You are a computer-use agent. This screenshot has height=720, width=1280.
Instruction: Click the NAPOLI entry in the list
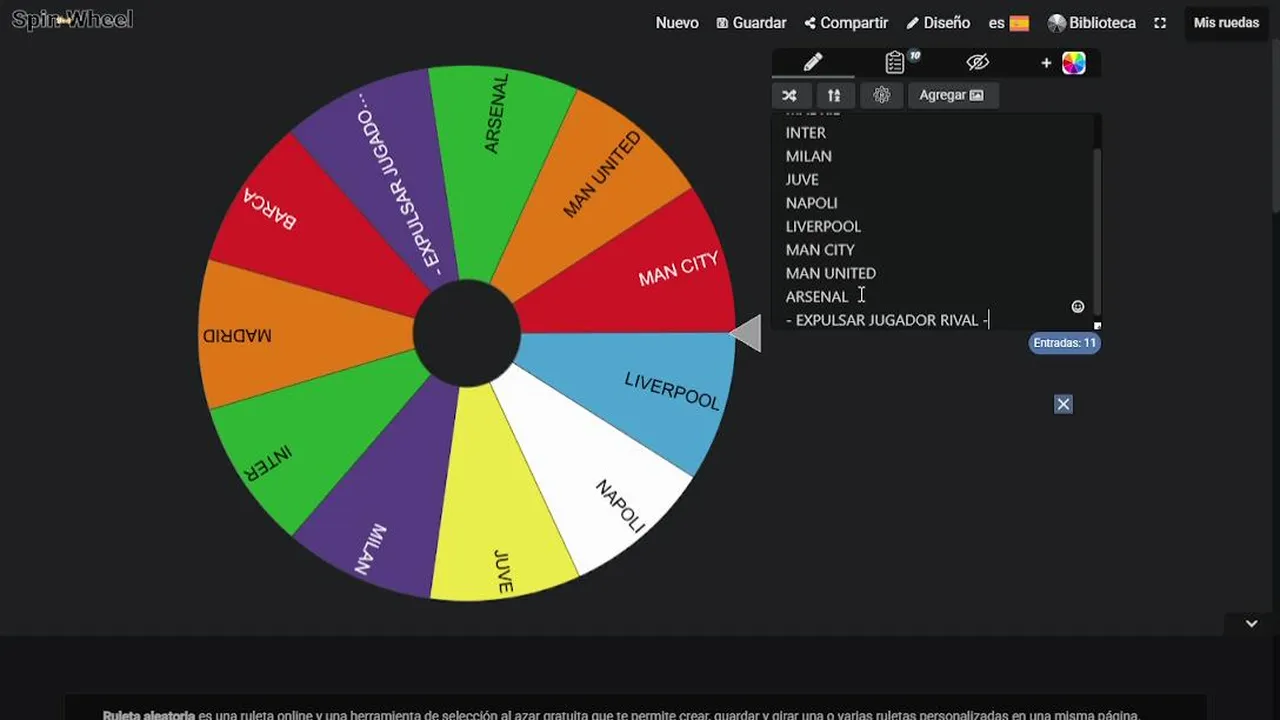point(812,203)
